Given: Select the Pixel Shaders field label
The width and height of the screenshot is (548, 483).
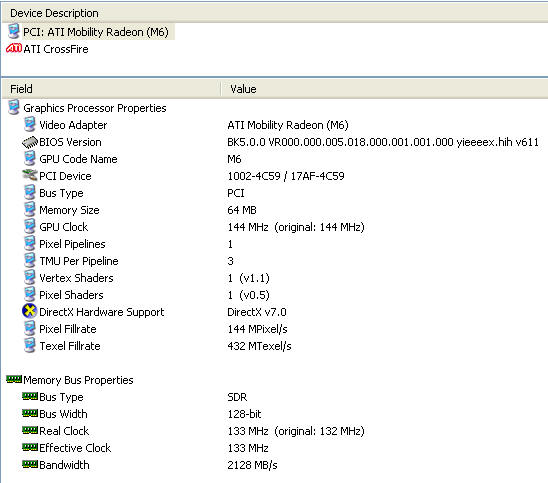Looking at the screenshot, I should [71, 295].
